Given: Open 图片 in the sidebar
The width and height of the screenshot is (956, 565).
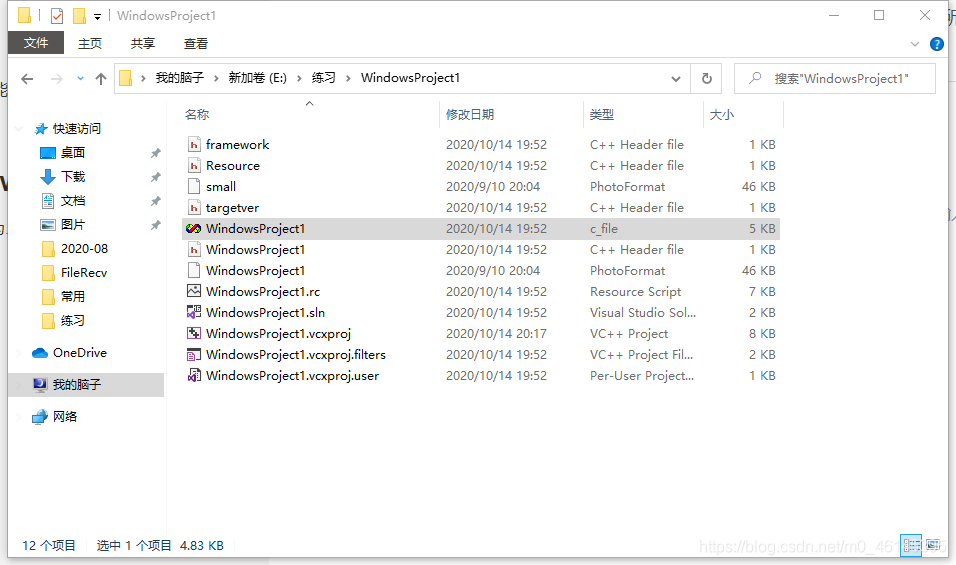Looking at the screenshot, I should pos(73,224).
